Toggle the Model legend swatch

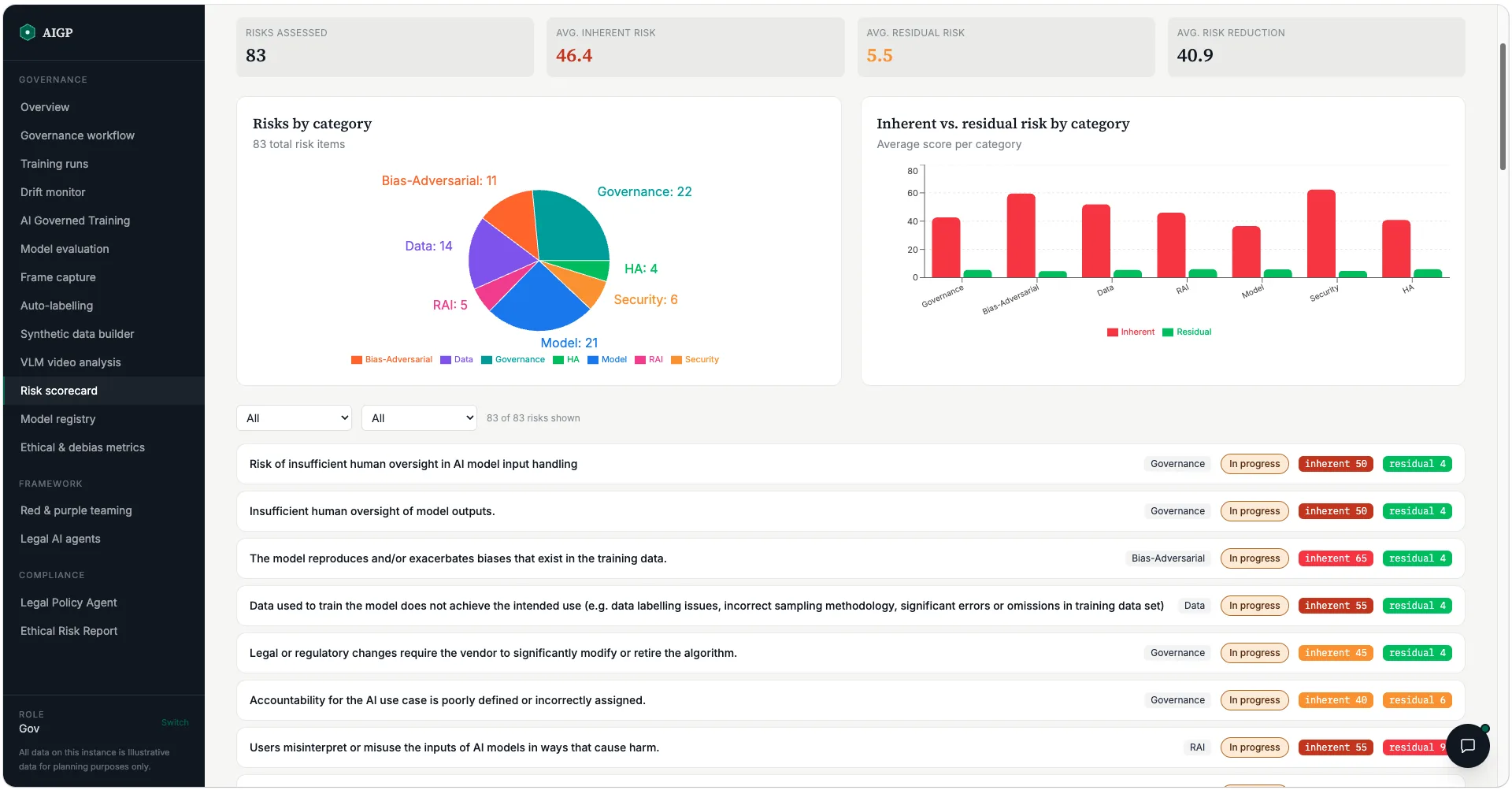pyautogui.click(x=593, y=360)
